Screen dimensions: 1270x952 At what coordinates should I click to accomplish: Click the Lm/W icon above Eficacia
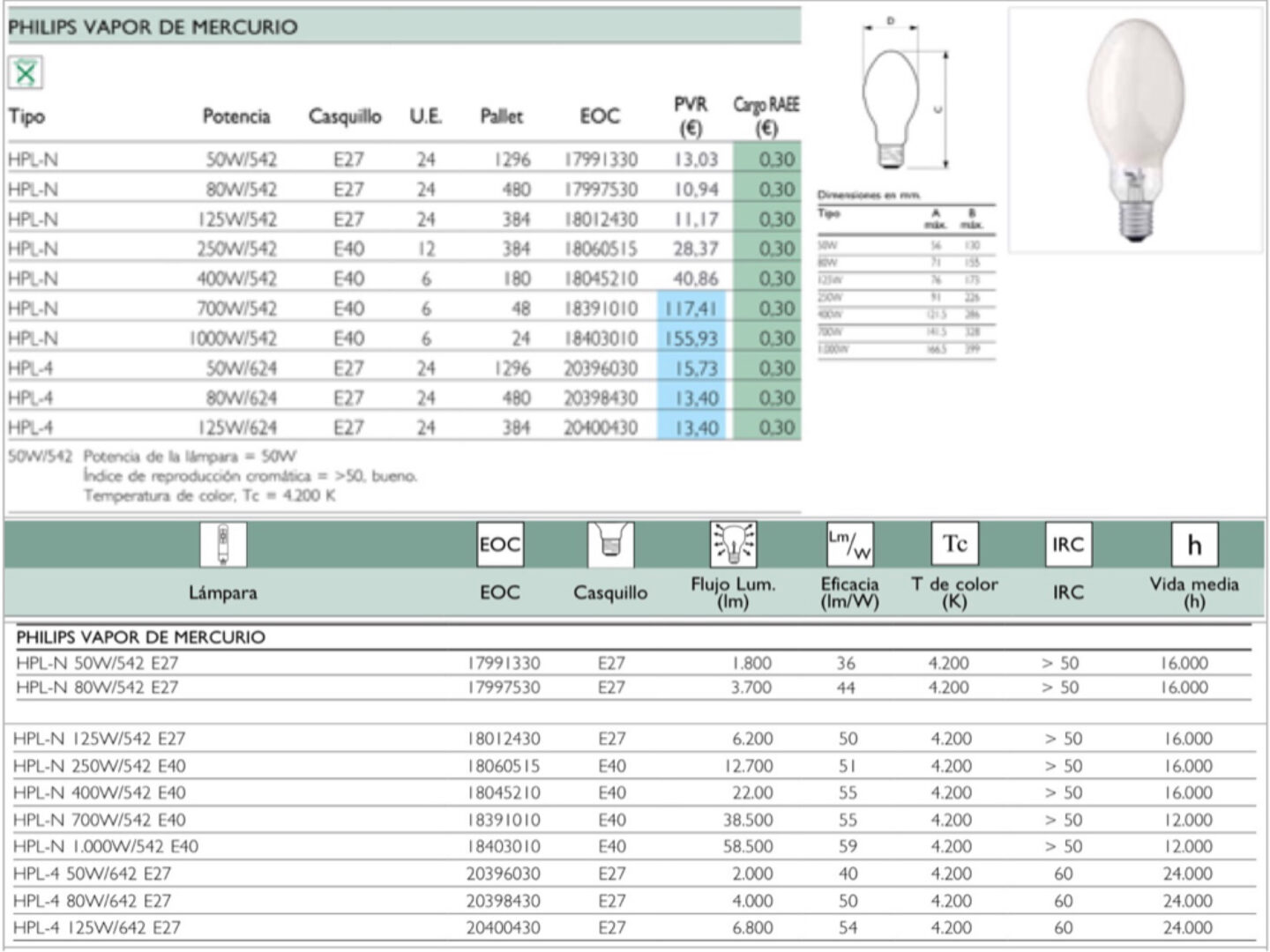850,544
